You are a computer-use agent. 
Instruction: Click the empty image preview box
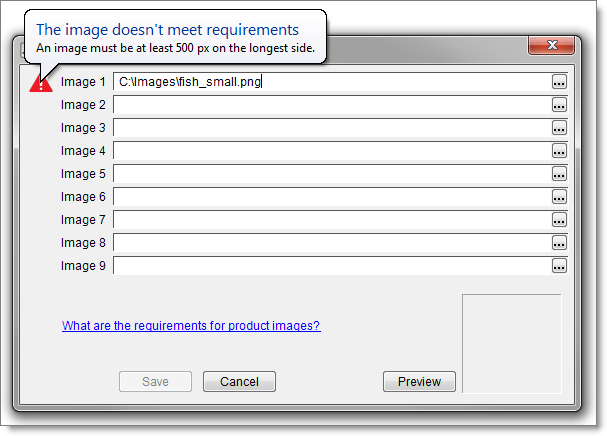coord(511,343)
